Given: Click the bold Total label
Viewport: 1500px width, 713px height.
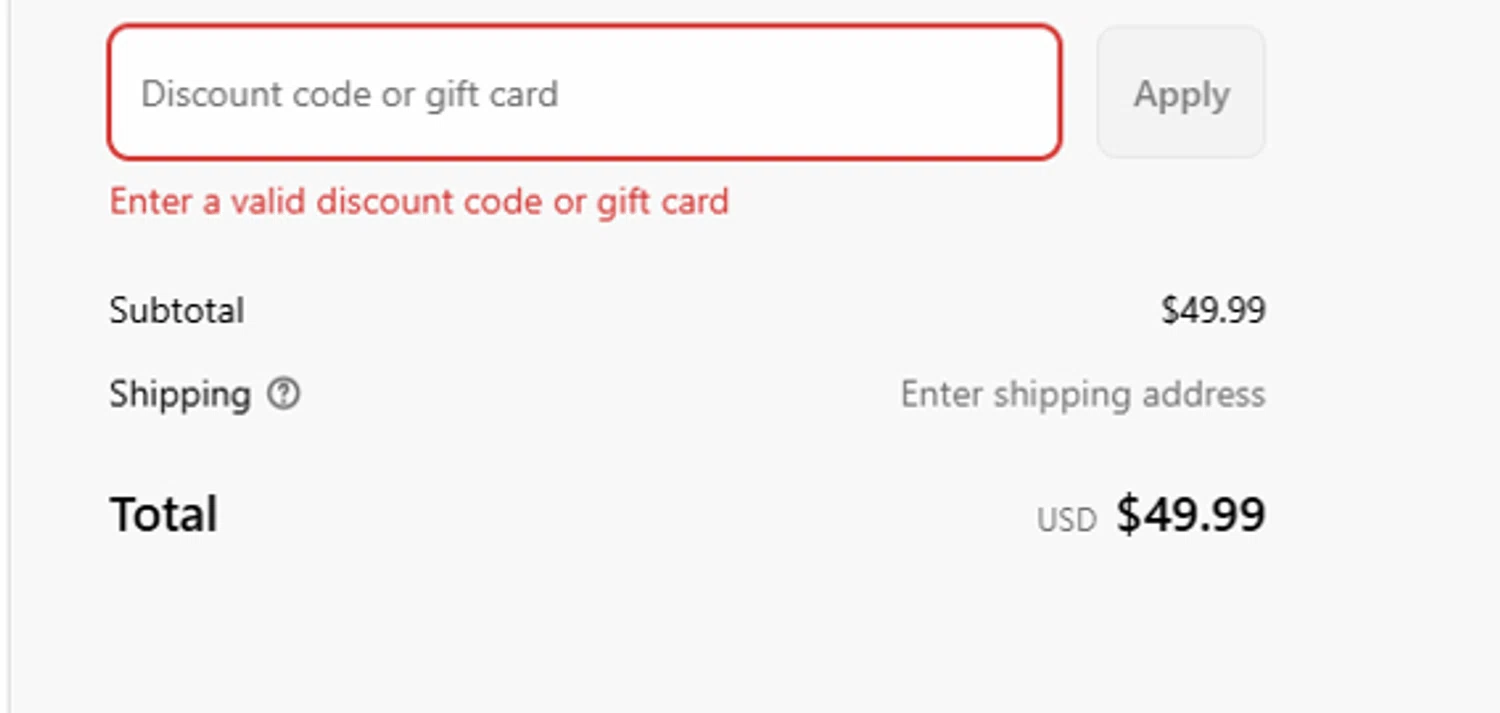Looking at the screenshot, I should (164, 515).
